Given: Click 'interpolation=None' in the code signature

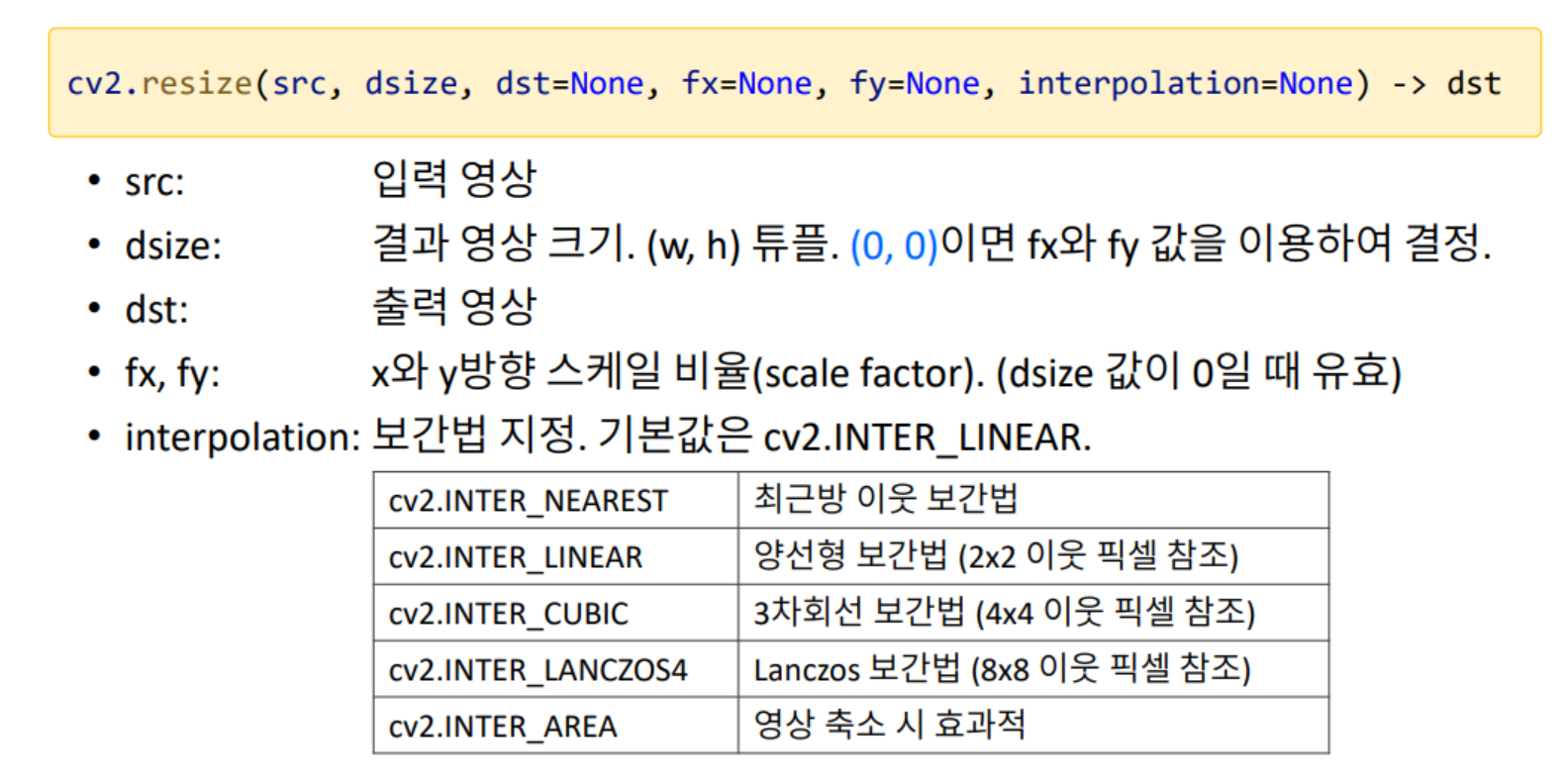Looking at the screenshot, I should [1186, 84].
